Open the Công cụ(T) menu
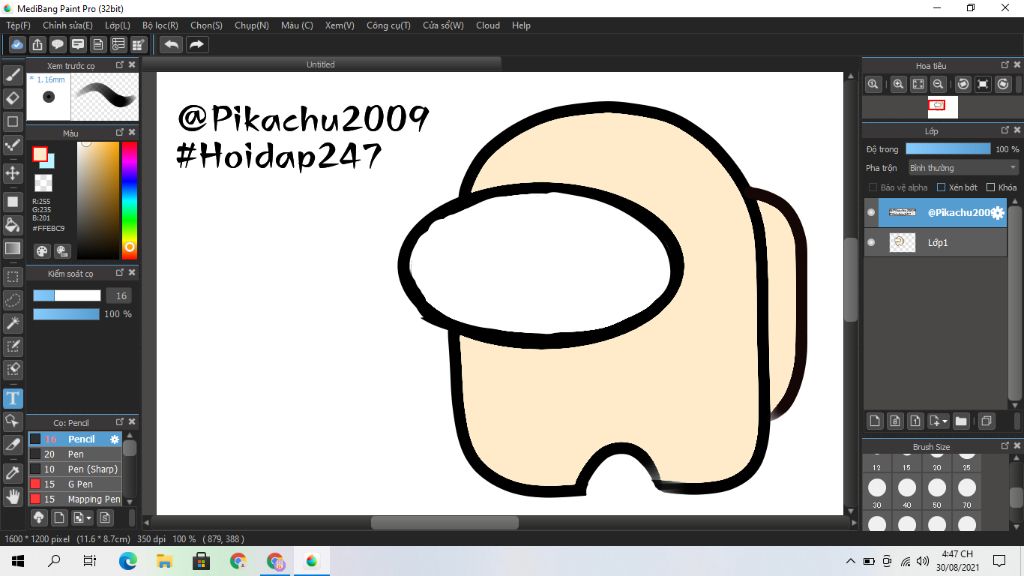Image resolution: width=1024 pixels, height=576 pixels. pos(388,25)
